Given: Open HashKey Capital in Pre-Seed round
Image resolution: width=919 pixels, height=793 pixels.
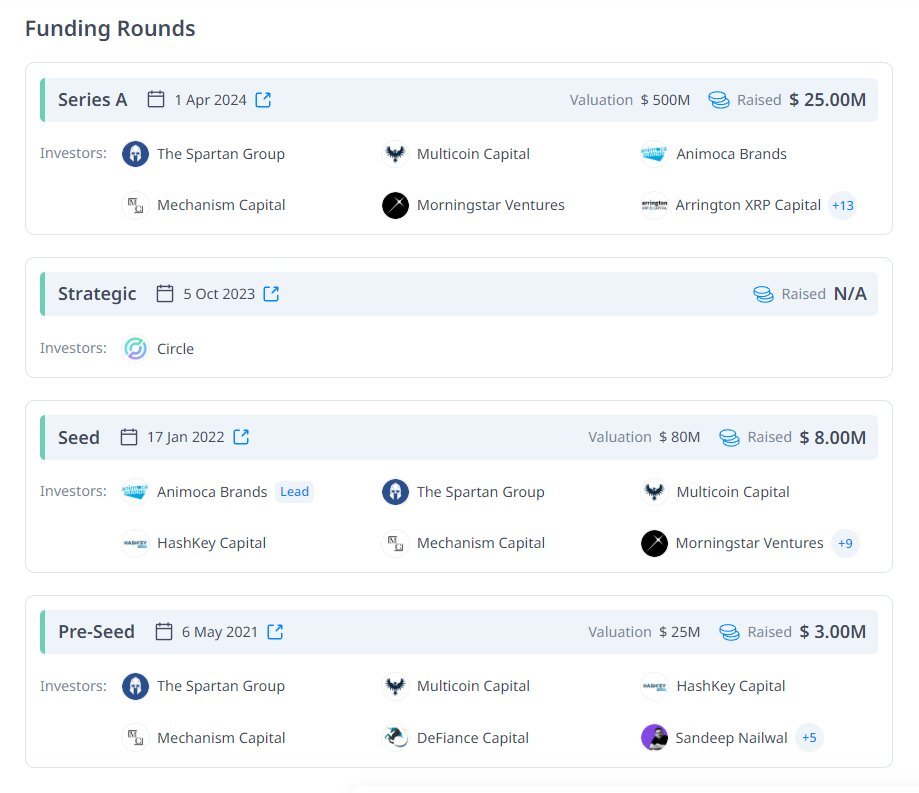Looking at the screenshot, I should pos(731,686).
